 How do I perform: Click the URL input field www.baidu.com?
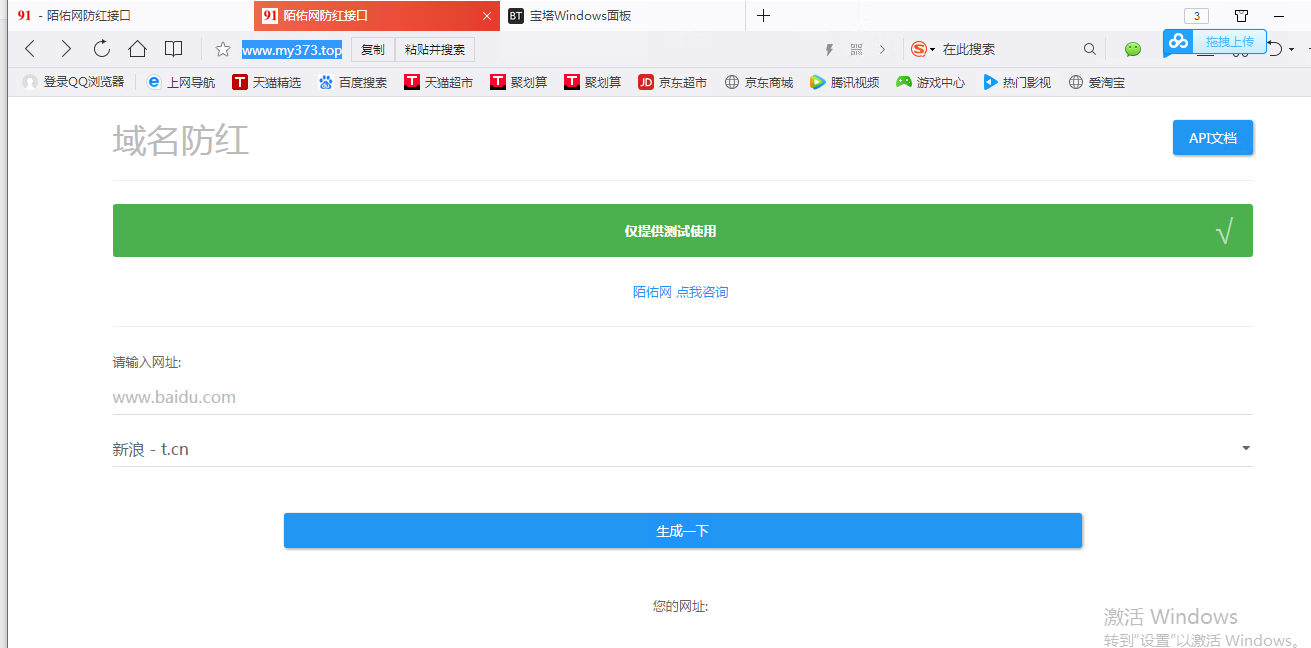pos(682,397)
